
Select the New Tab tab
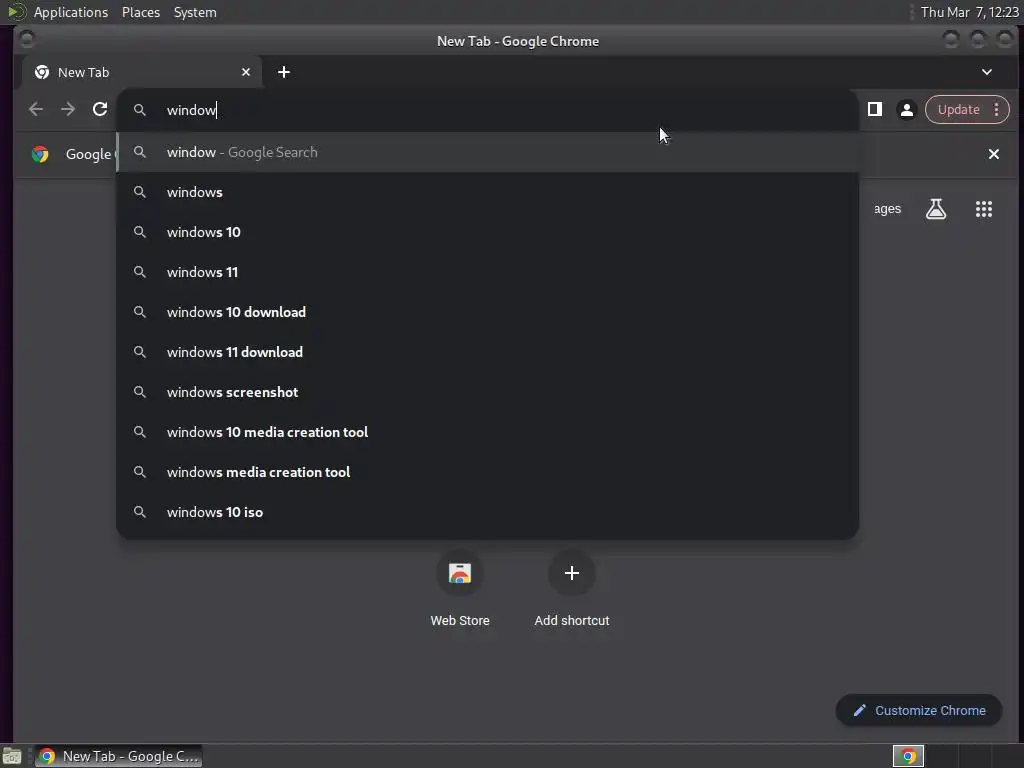(x=142, y=72)
